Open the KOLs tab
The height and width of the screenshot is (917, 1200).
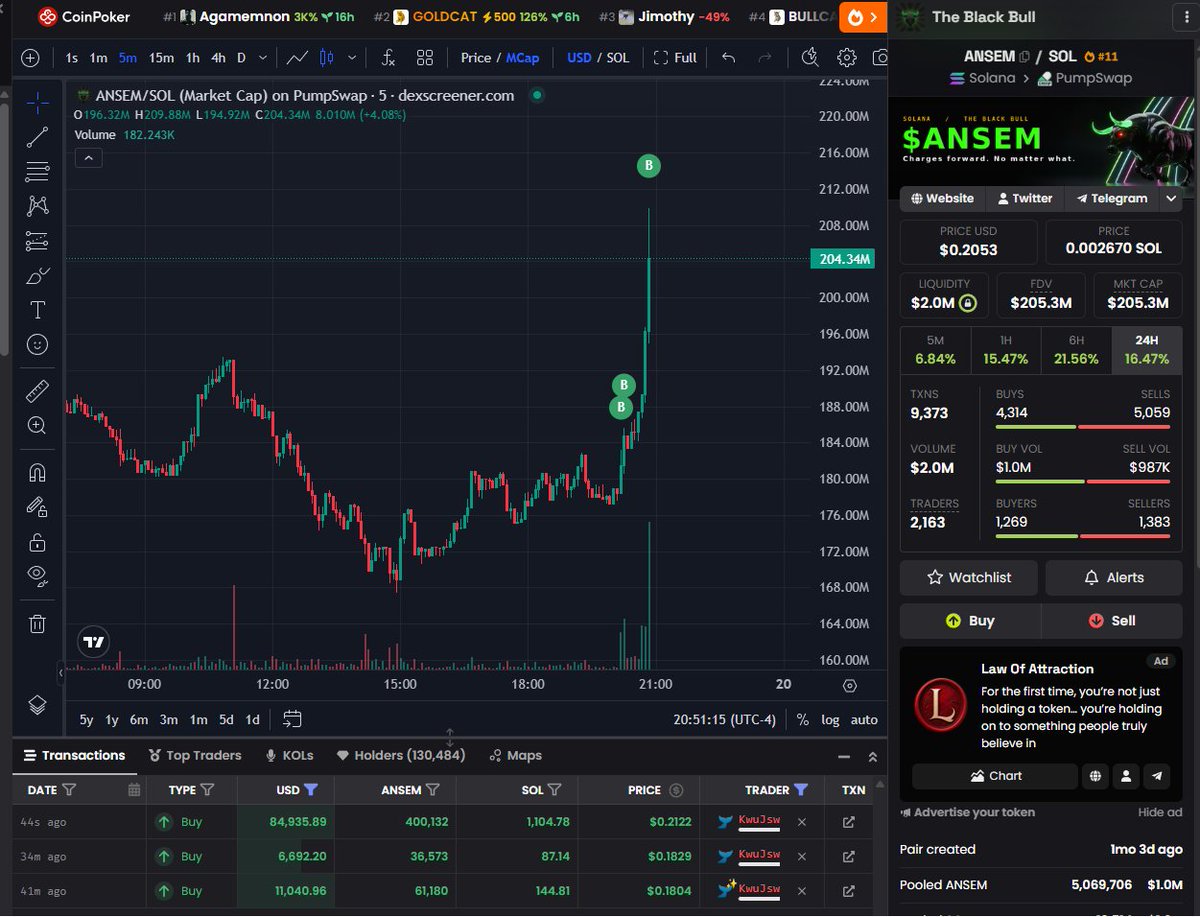[289, 755]
